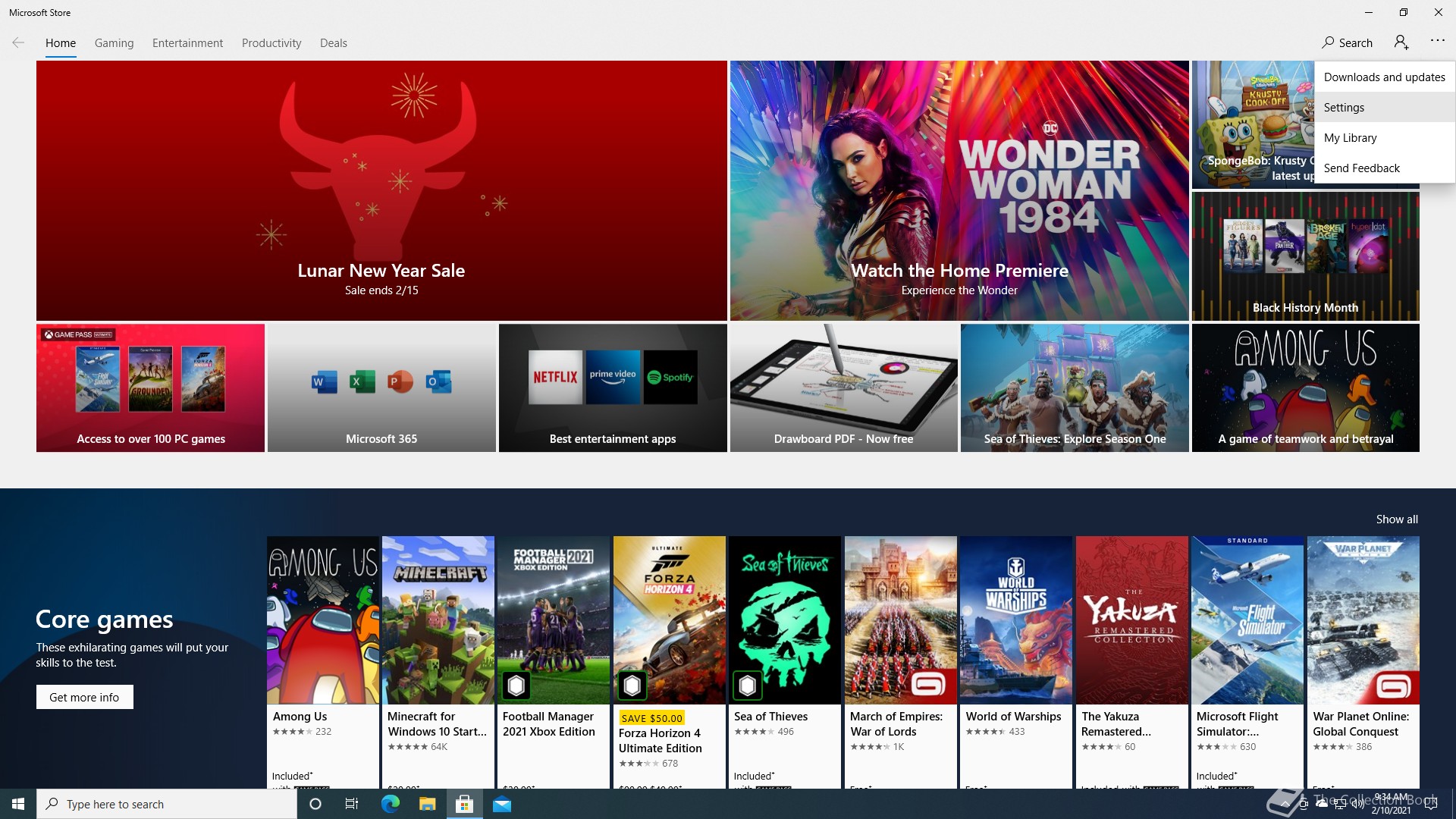Open A game of teamwork and betrayal tile

pyautogui.click(x=1305, y=388)
